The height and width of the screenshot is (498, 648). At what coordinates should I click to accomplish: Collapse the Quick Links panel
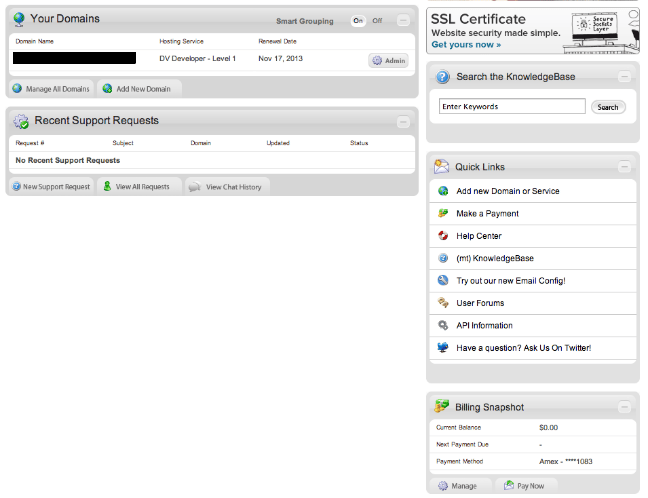[x=624, y=167]
